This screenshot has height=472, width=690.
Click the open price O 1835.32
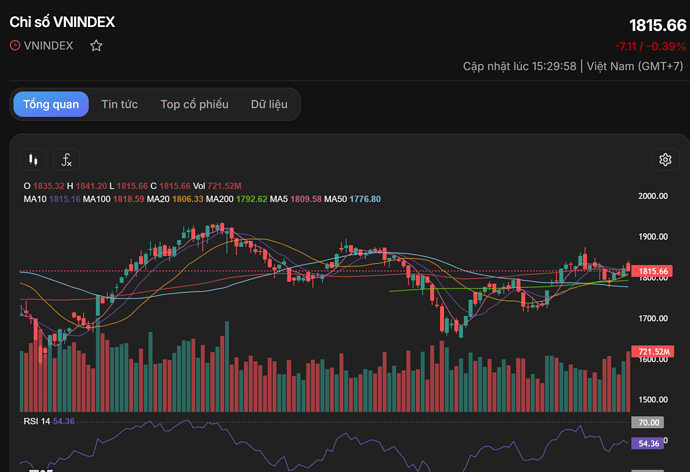pyautogui.click(x=44, y=186)
